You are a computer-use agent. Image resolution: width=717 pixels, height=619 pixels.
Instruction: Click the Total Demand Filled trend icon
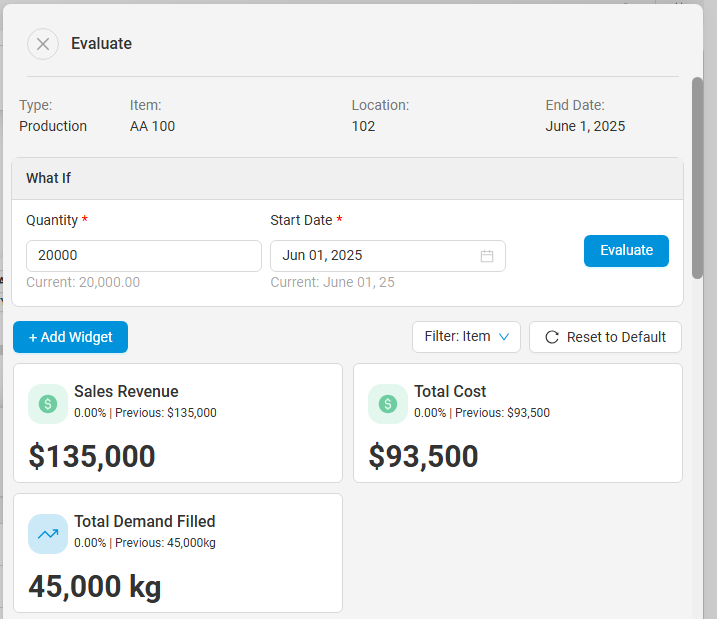point(48,534)
